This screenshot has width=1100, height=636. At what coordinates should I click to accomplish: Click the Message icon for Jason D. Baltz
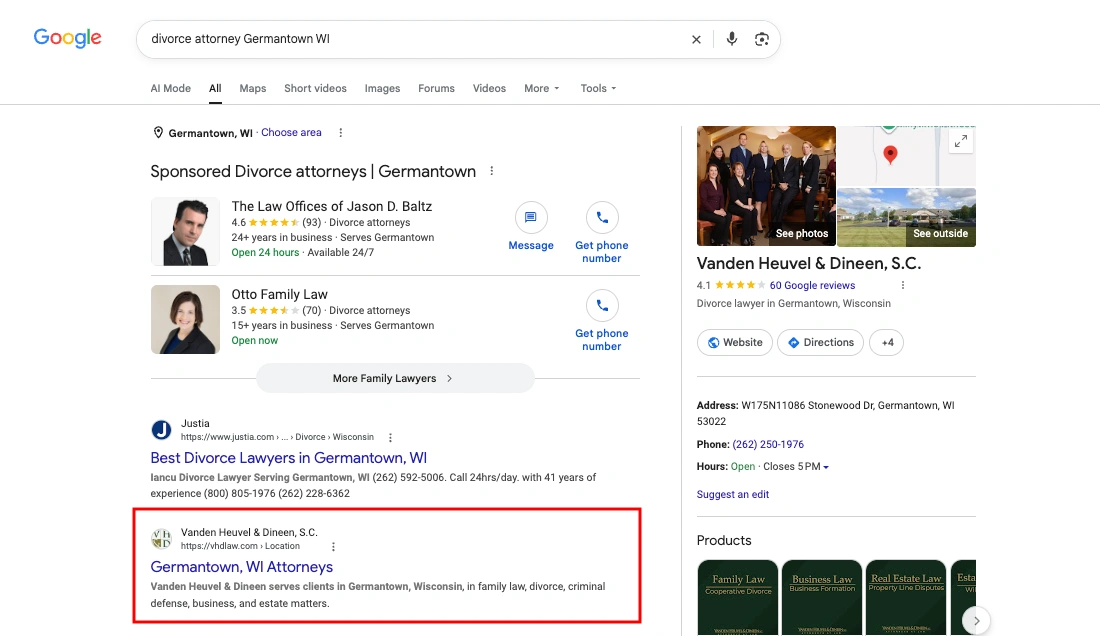pyautogui.click(x=531, y=217)
